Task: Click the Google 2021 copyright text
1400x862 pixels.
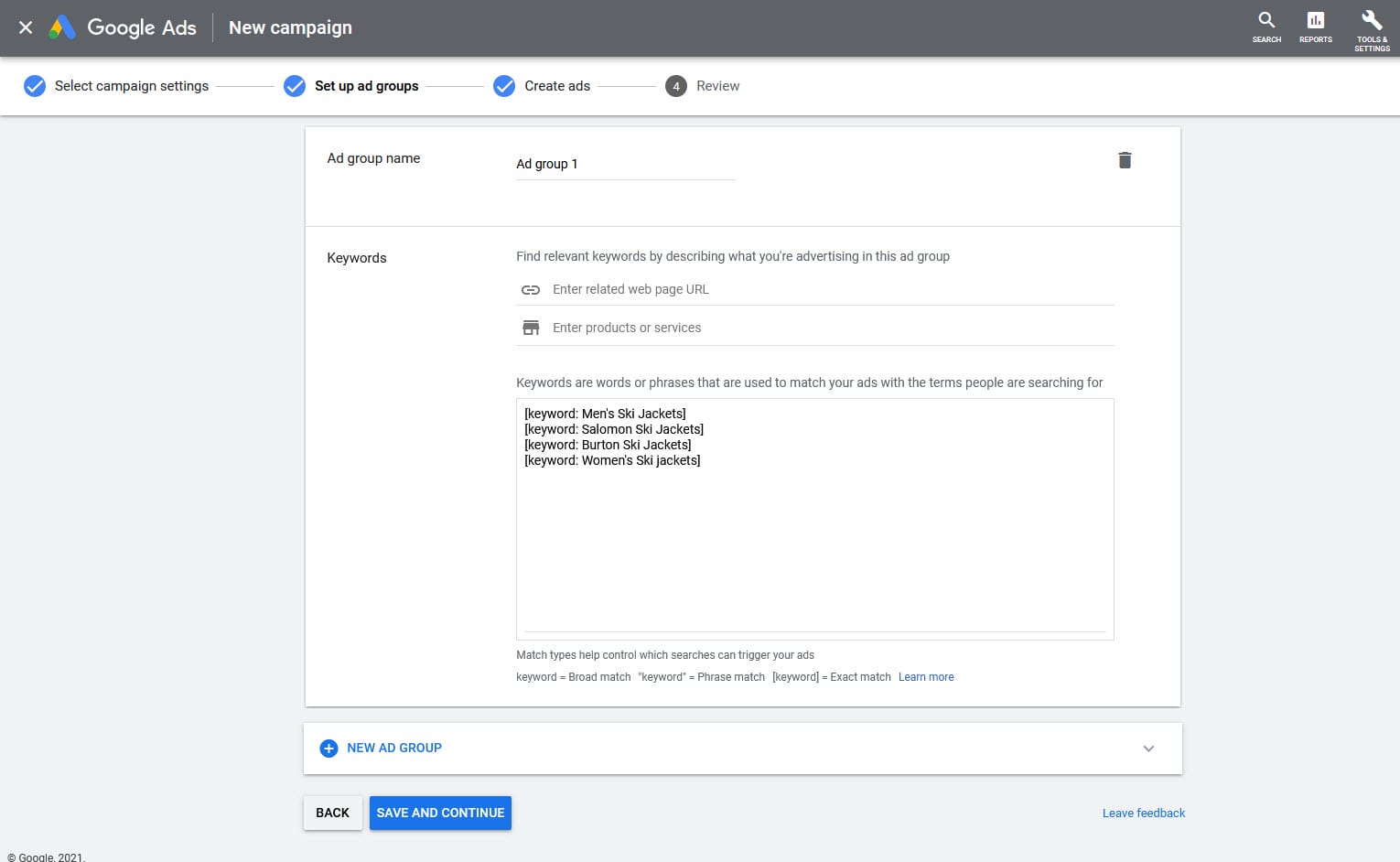Action: click(x=46, y=857)
